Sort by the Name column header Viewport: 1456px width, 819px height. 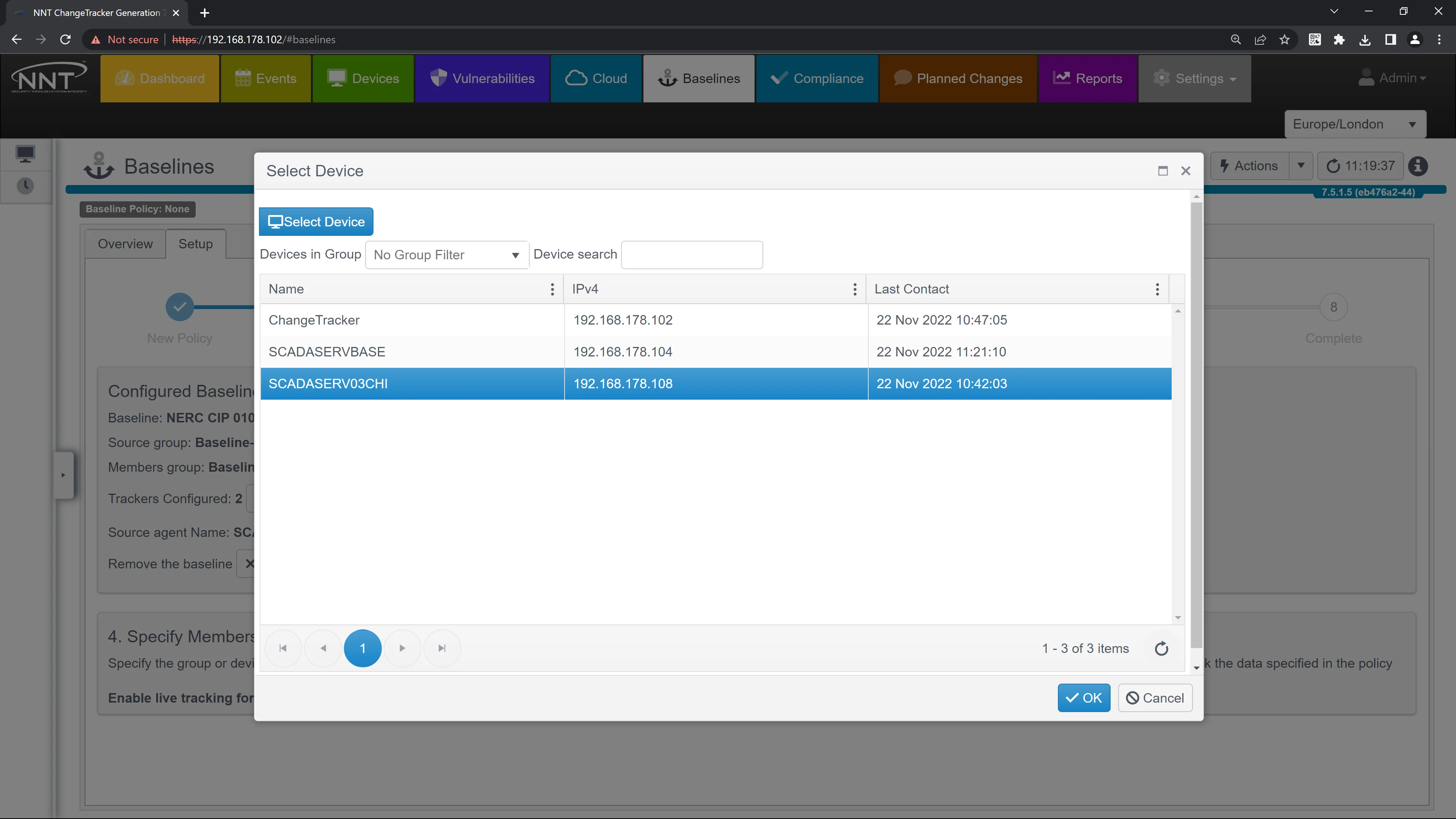click(286, 289)
